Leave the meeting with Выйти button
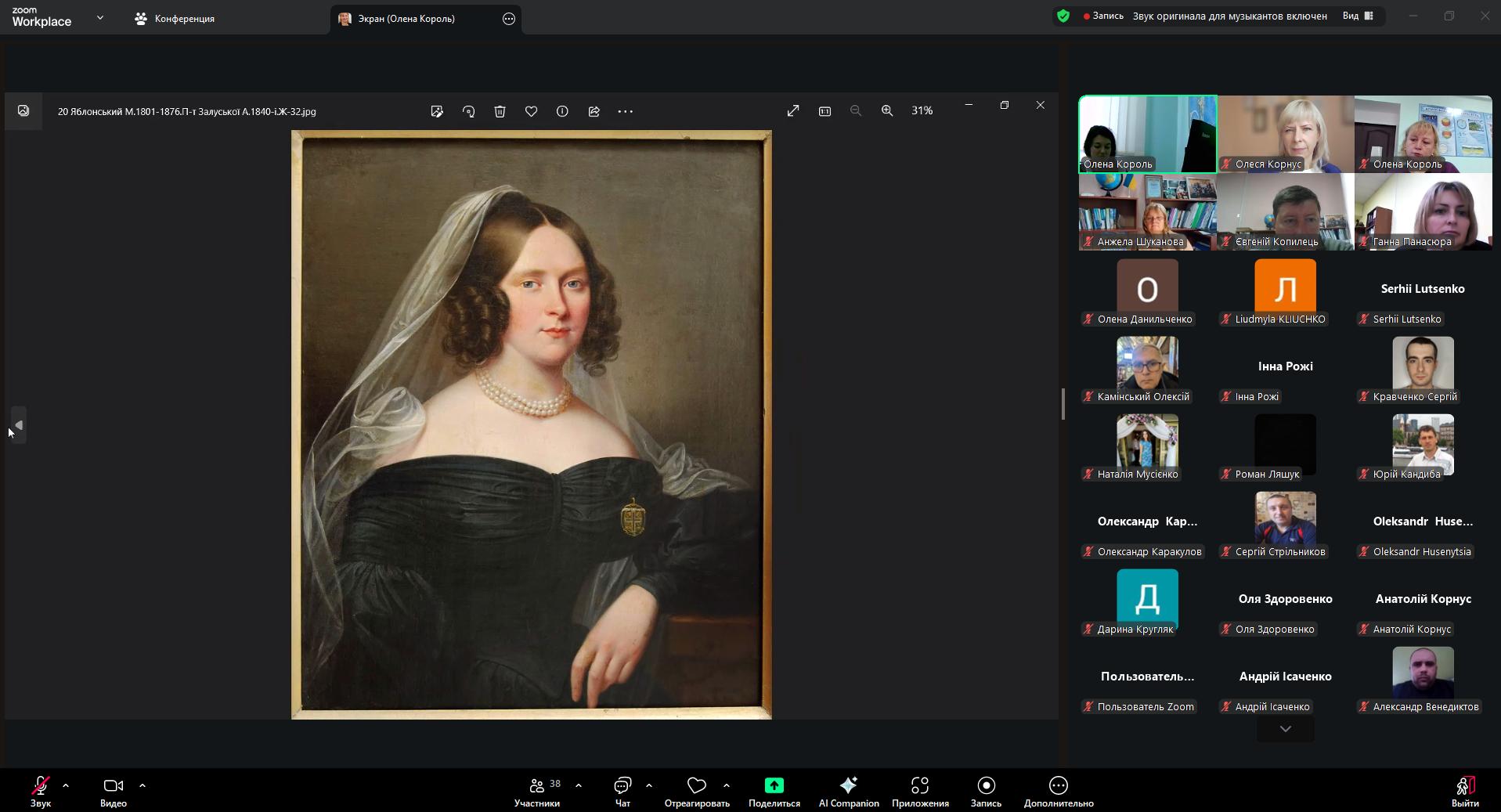Viewport: 1501px width, 812px height. [x=1464, y=791]
